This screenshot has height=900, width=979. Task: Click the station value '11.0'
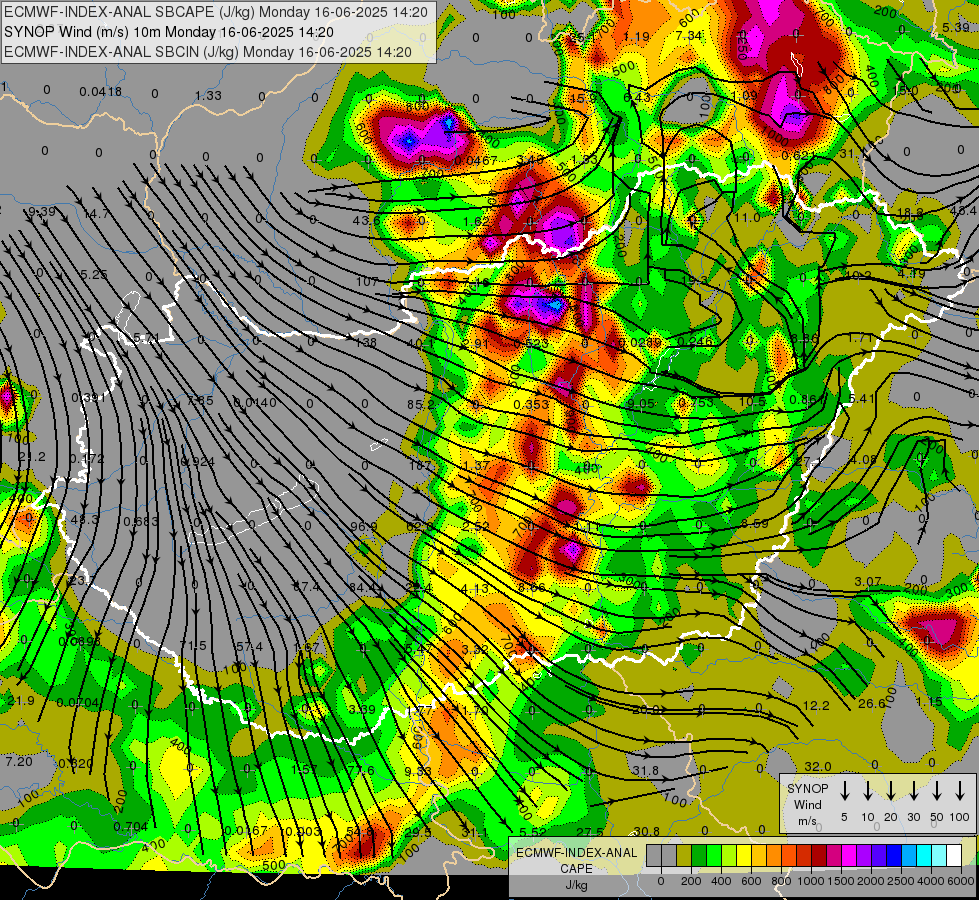coord(747,217)
